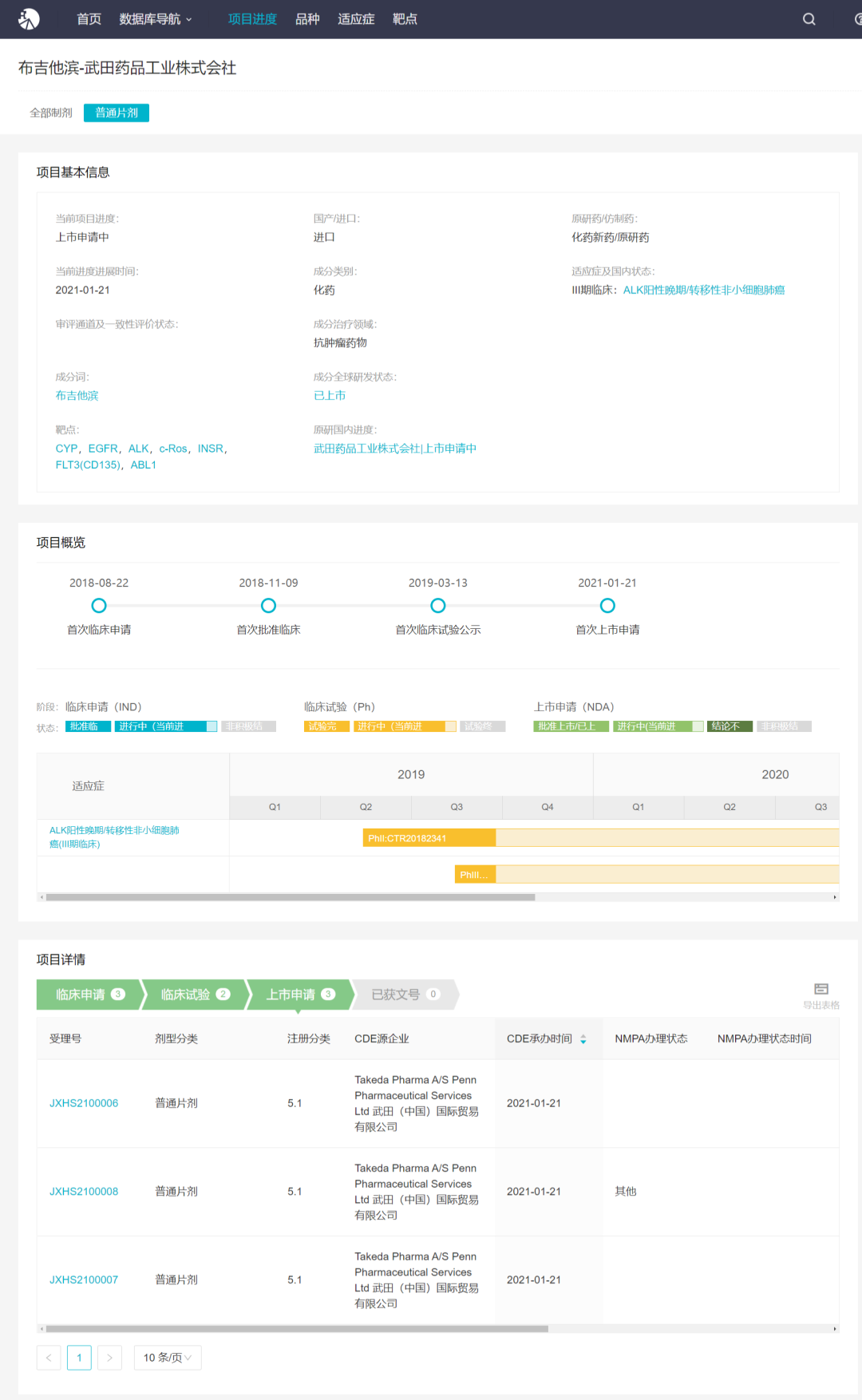Screen dimensions: 862x1400
Task: Click the 武田药品工业株式会社|上市申请中 link
Action: tap(395, 449)
